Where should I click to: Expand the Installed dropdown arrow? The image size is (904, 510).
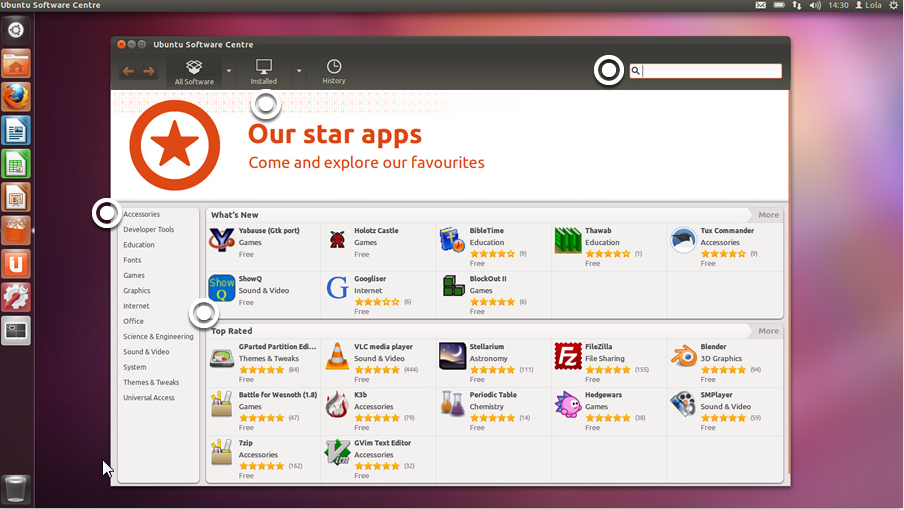tap(299, 71)
